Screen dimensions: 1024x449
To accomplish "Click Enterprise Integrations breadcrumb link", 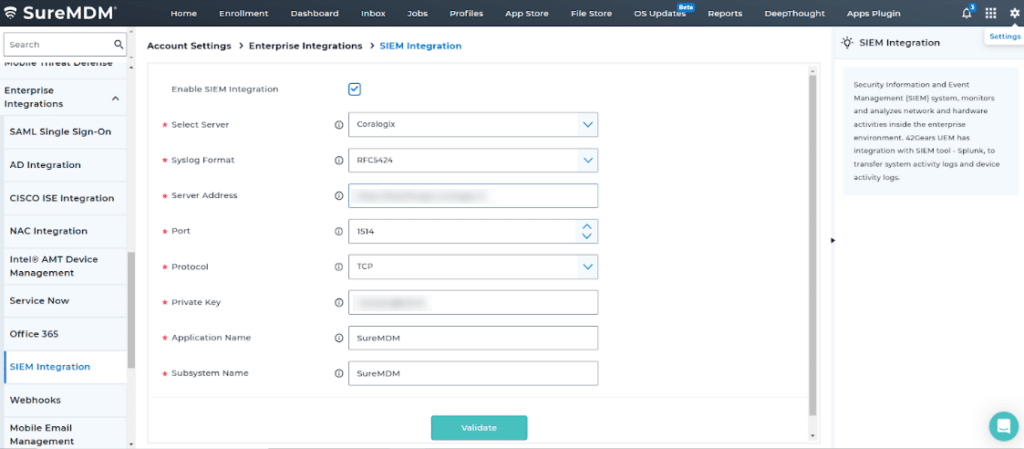I will pyautogui.click(x=306, y=46).
